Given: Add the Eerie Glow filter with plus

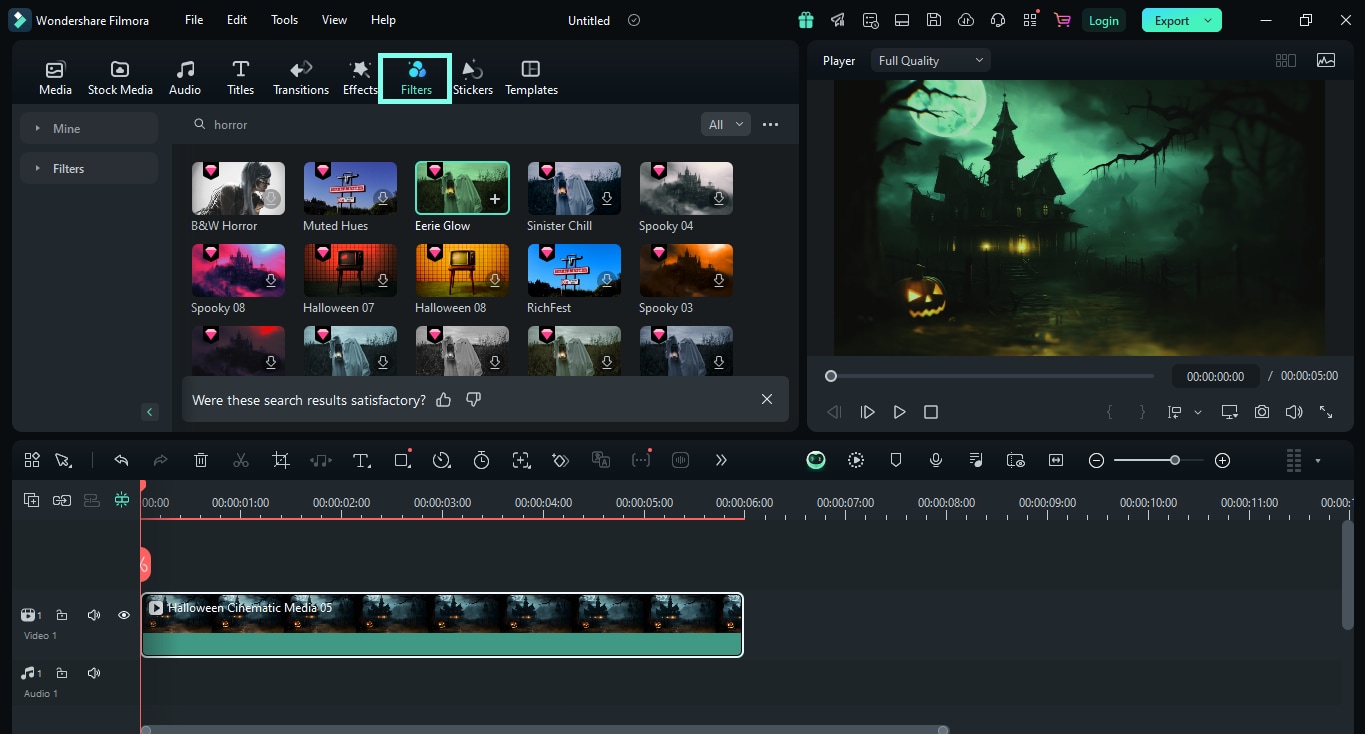Looking at the screenshot, I should coord(494,199).
